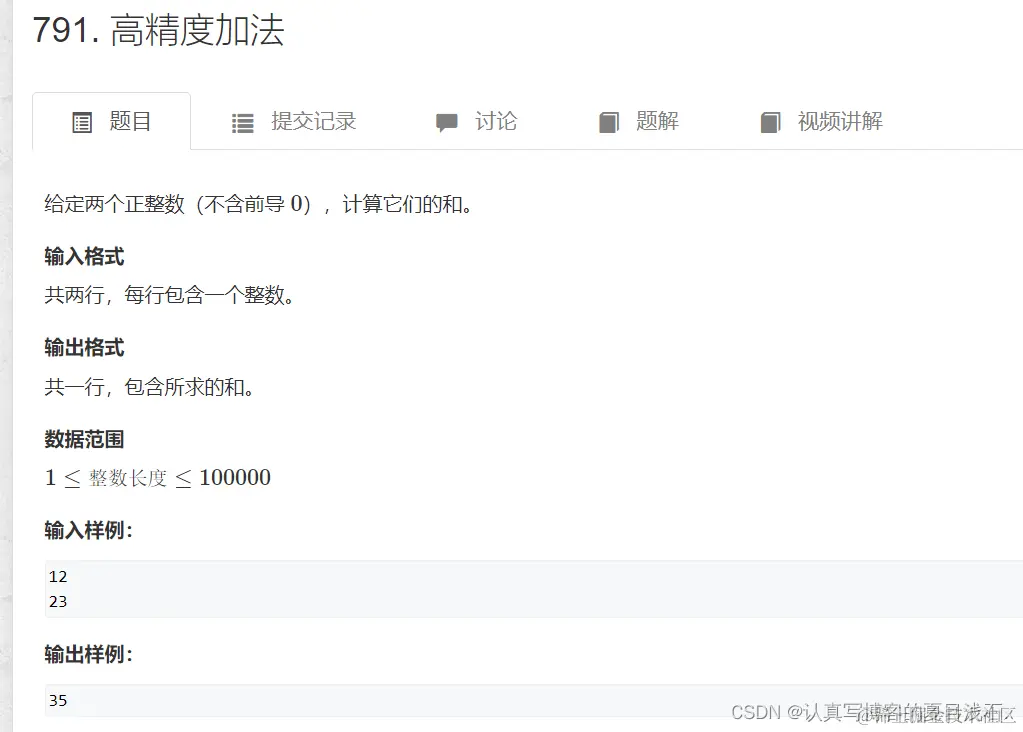Open the 视频讲解 tab
The height and width of the screenshot is (732, 1023).
tap(821, 121)
